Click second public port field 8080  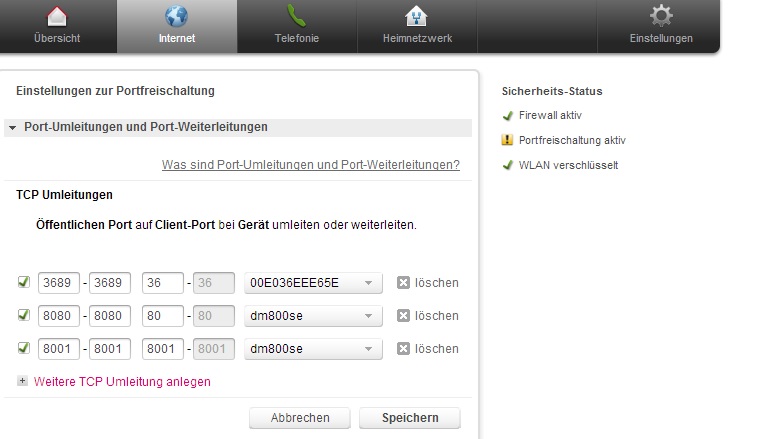click(x=110, y=316)
